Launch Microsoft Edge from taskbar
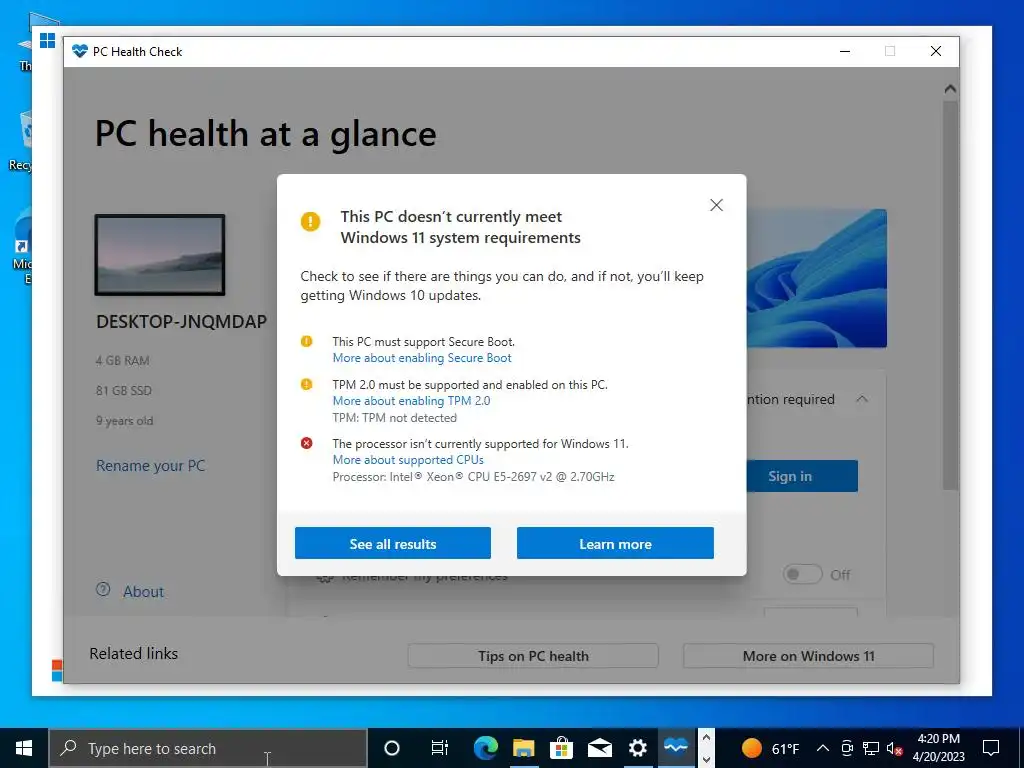1024x768 pixels. coord(485,748)
